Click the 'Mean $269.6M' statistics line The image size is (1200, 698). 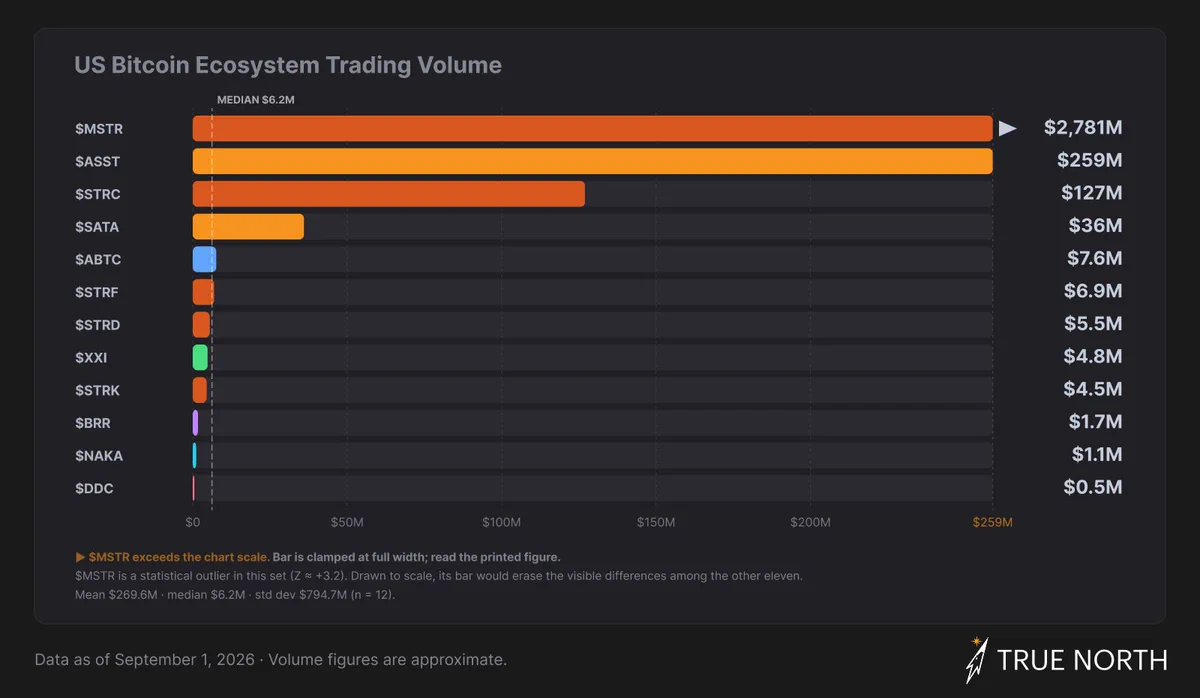click(235, 595)
